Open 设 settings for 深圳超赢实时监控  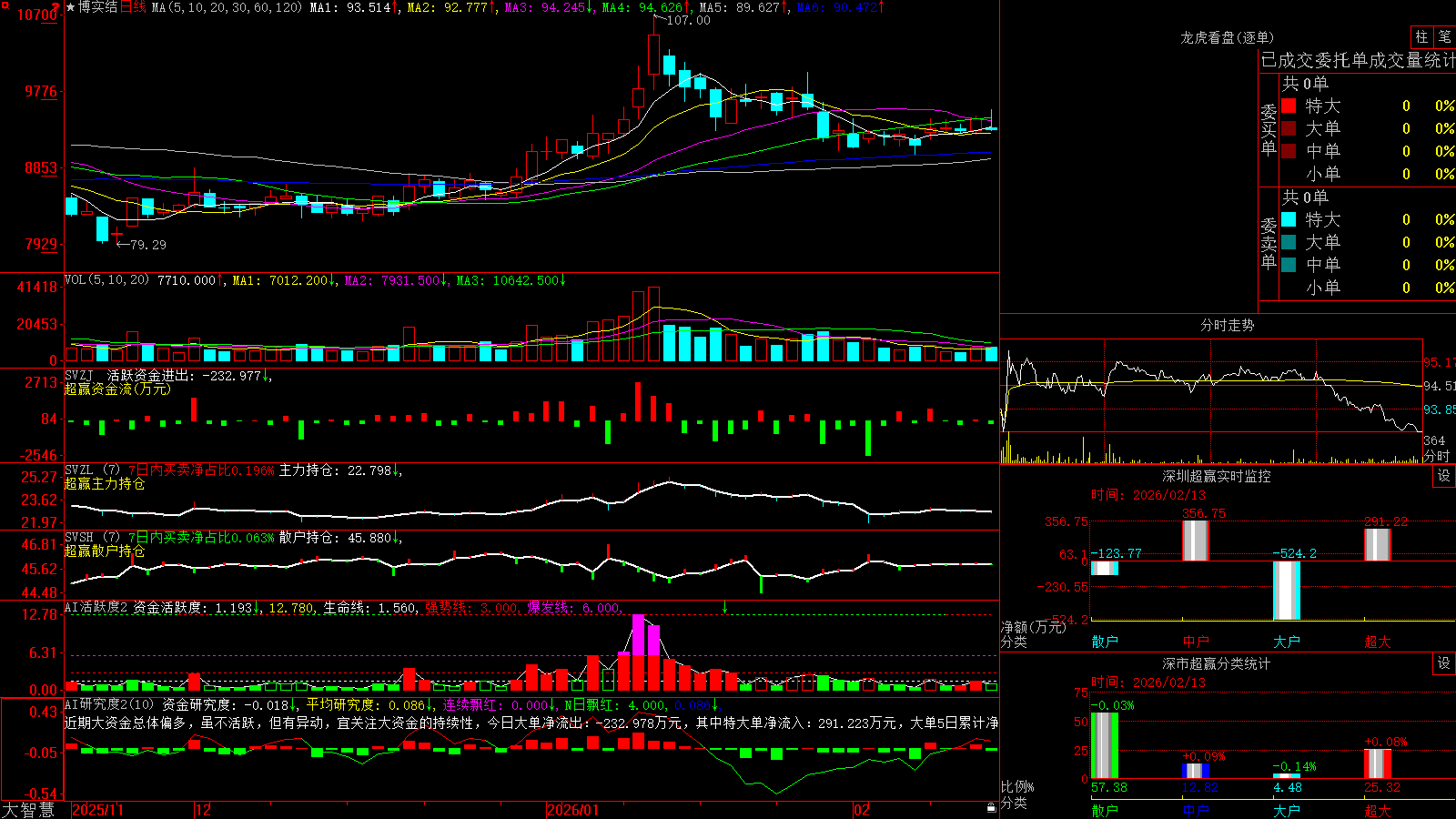tap(1444, 476)
